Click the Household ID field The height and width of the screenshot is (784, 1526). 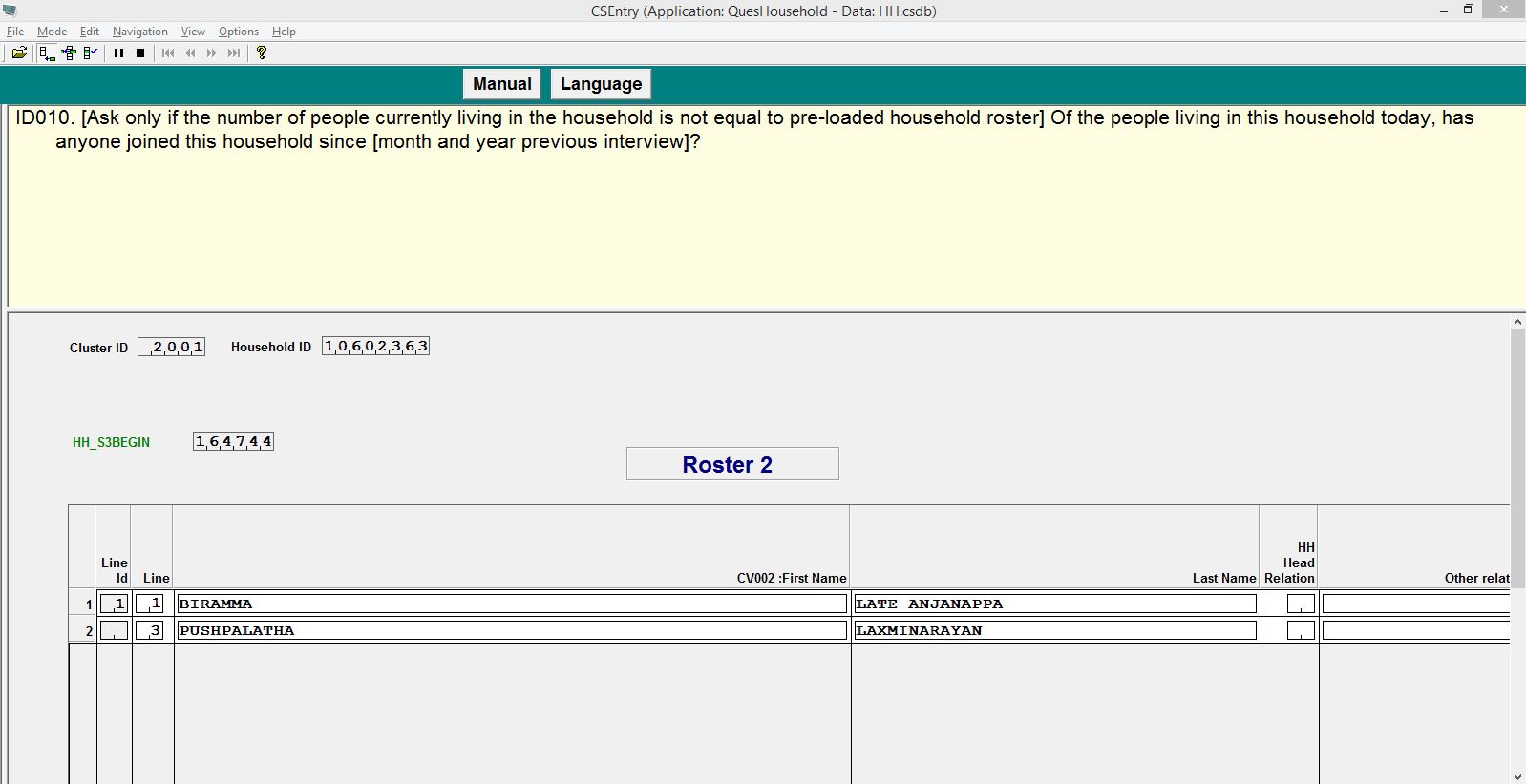(376, 347)
